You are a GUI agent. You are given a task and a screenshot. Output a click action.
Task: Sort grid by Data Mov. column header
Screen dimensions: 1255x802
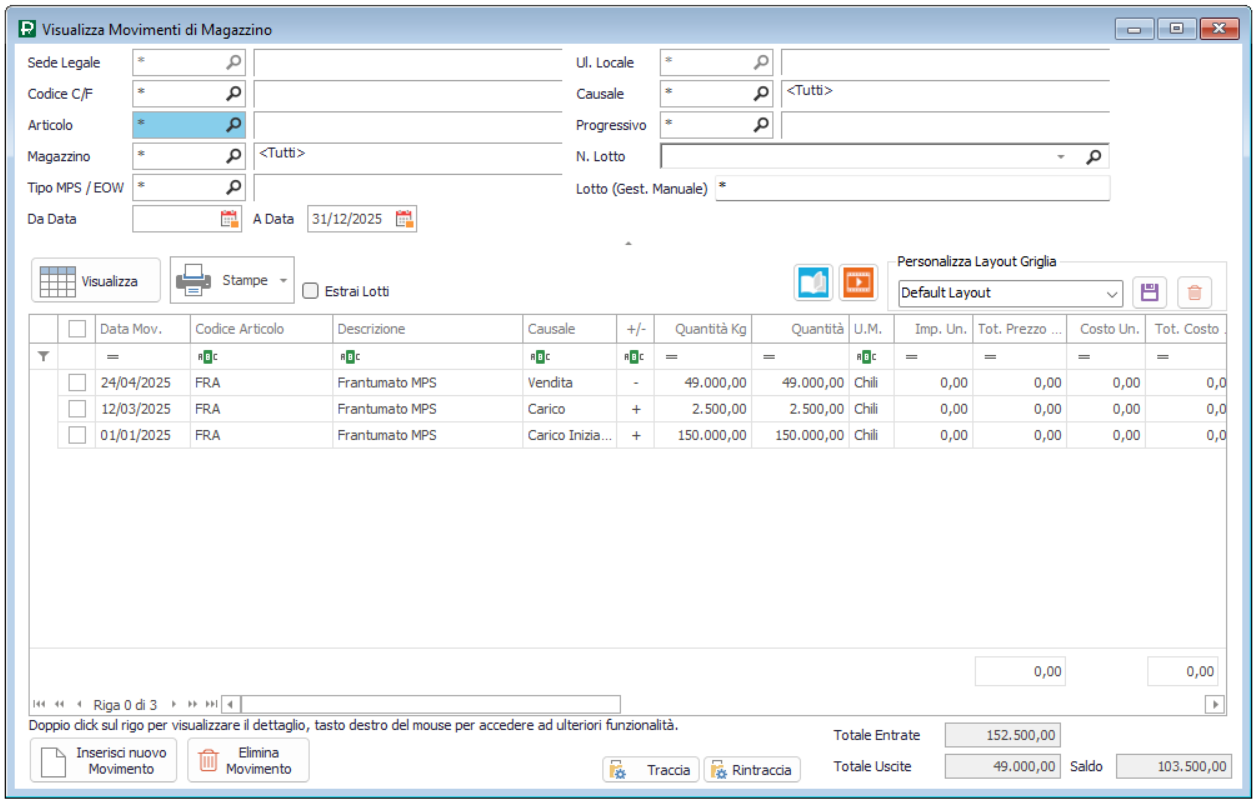pyautogui.click(x=131, y=329)
